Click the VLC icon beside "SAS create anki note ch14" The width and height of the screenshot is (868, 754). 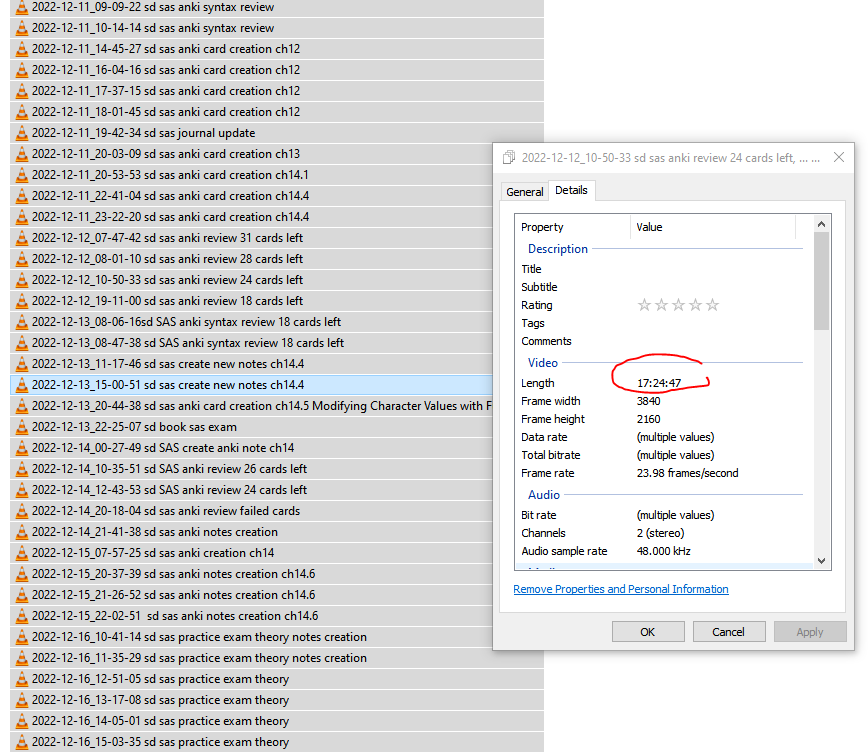coord(22,448)
